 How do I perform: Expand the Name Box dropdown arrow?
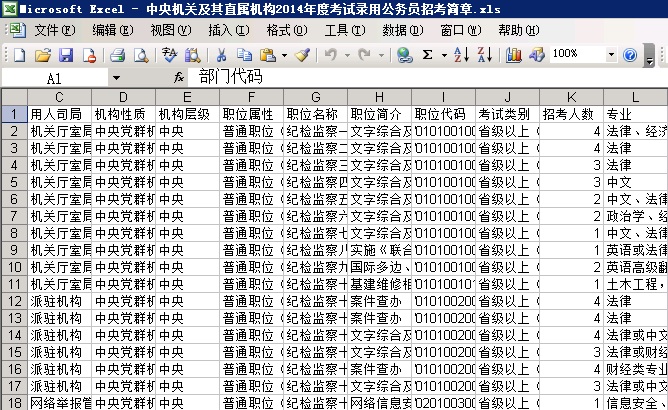tap(116, 77)
